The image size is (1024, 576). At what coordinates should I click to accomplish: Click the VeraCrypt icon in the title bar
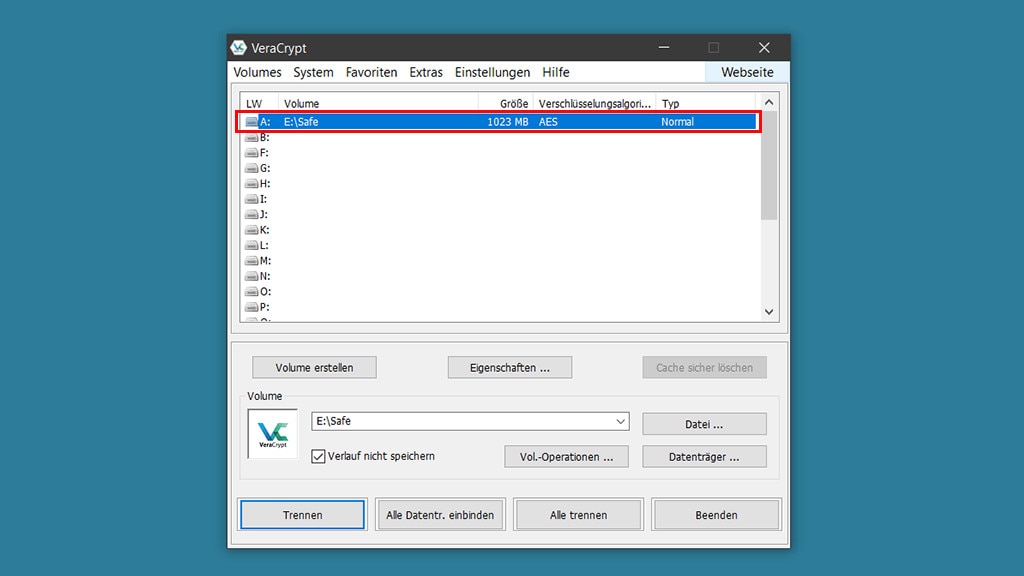[x=240, y=47]
